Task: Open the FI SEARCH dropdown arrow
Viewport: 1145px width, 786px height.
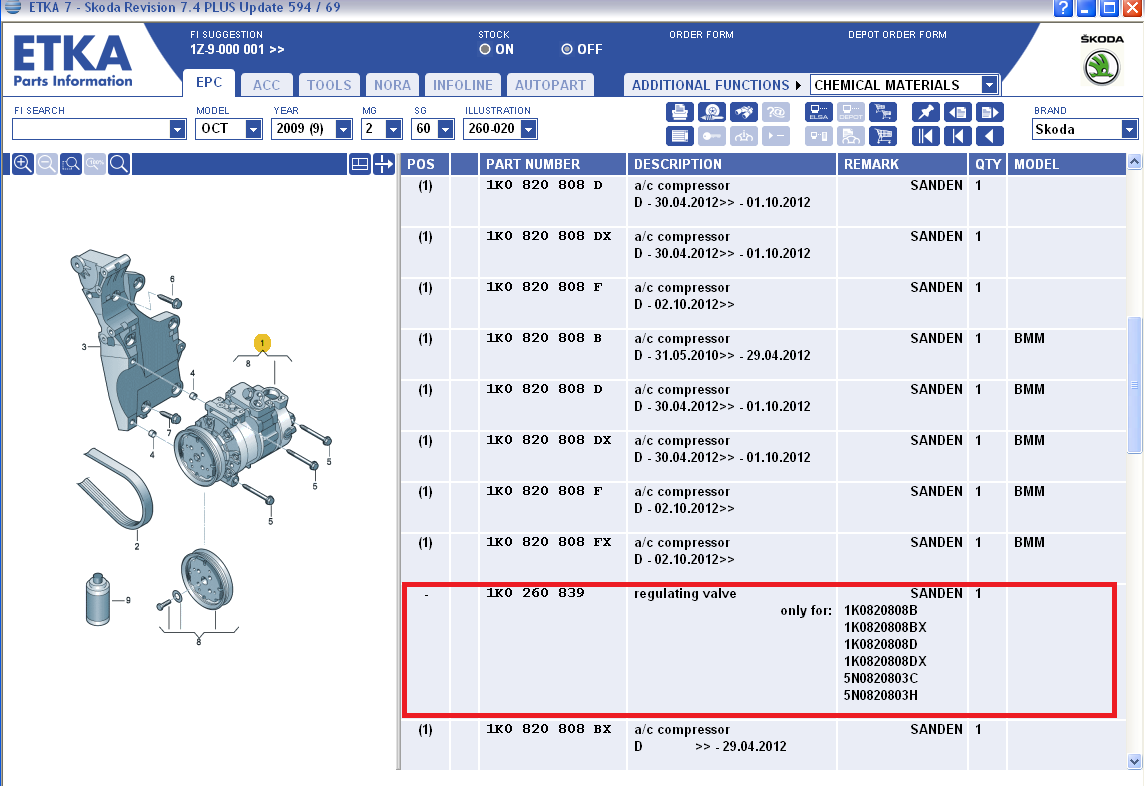Action: (177, 129)
